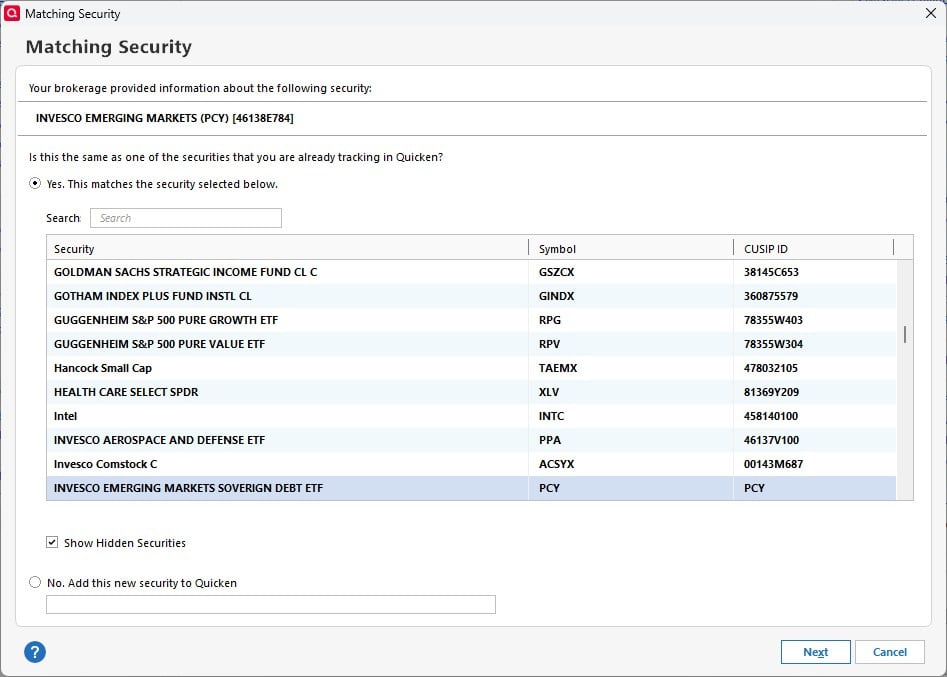Click the blue help question mark icon
The height and width of the screenshot is (677, 947).
click(x=35, y=652)
